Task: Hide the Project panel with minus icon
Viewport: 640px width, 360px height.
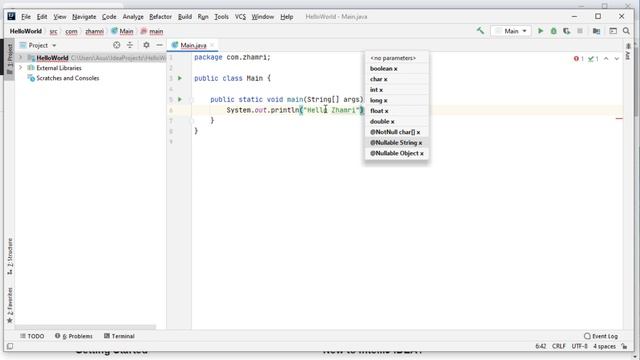Action: click(159, 45)
